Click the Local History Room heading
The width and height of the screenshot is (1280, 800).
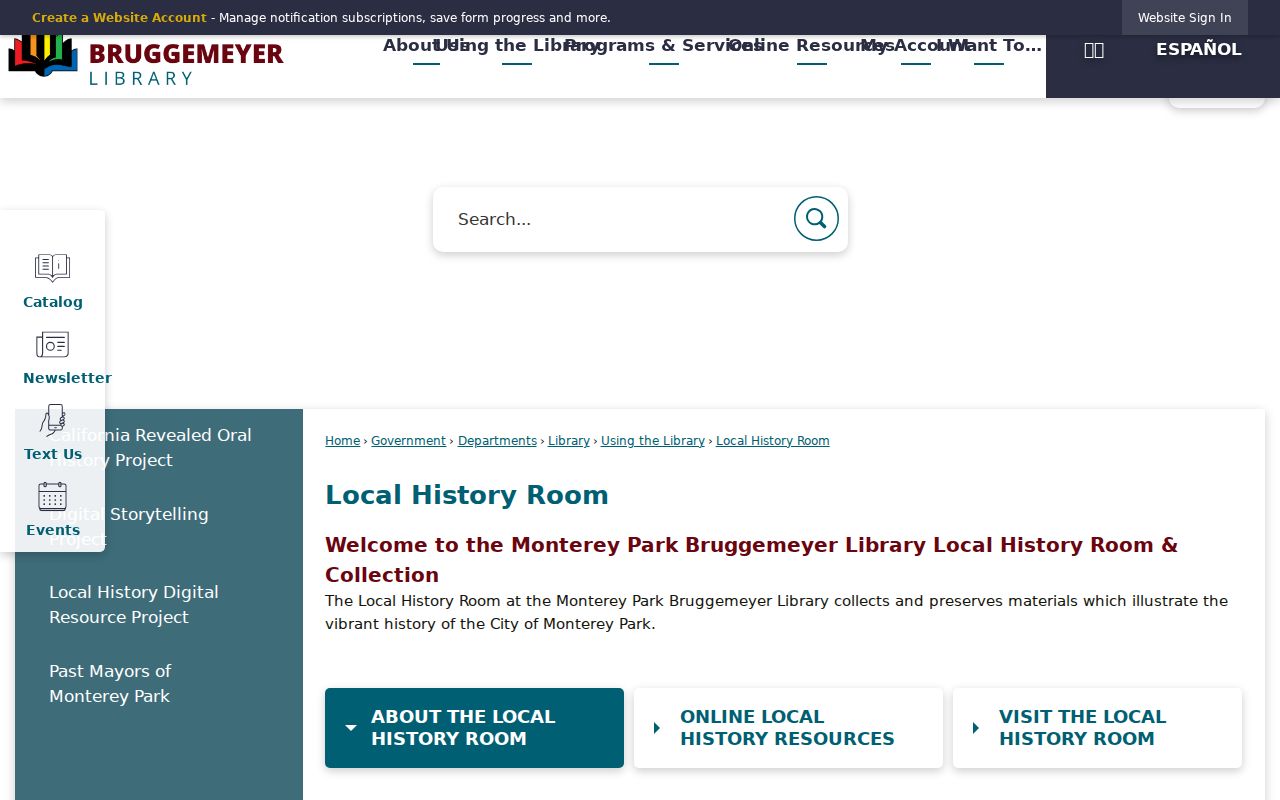467,495
